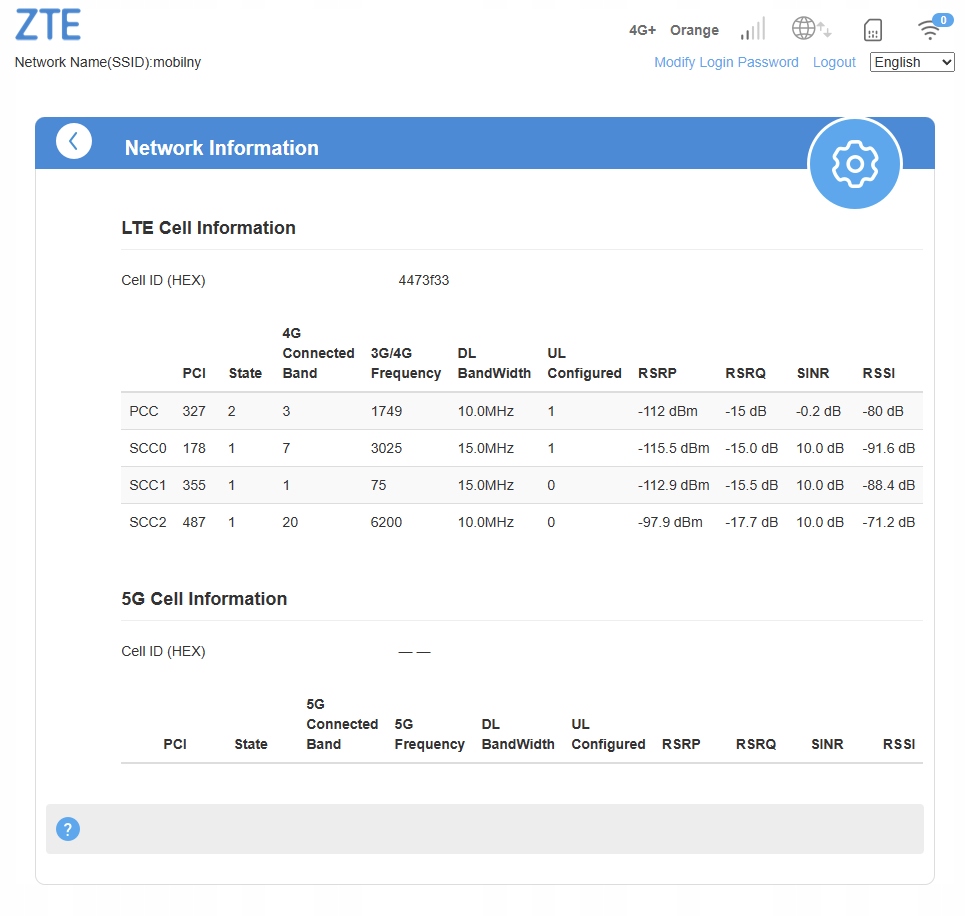Click the LTE table RSRQ column header
This screenshot has height=916, width=966.
(745, 373)
